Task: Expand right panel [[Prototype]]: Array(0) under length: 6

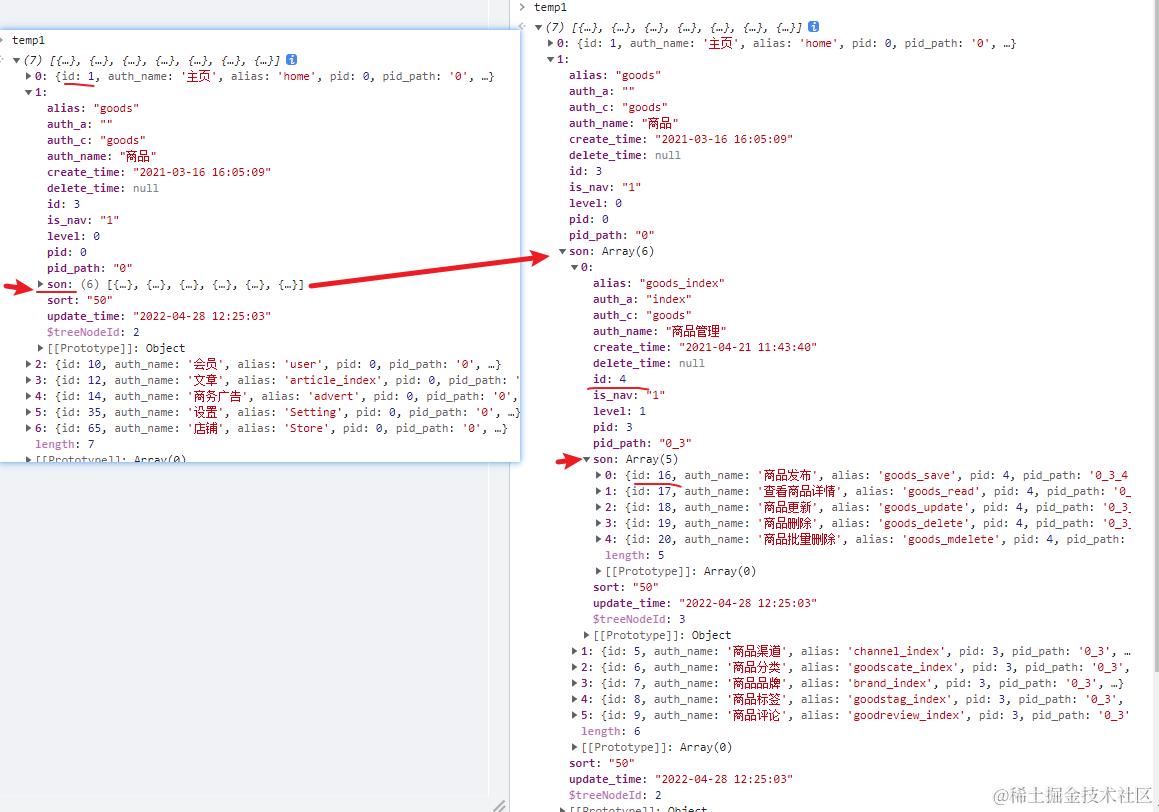Action: (x=574, y=748)
